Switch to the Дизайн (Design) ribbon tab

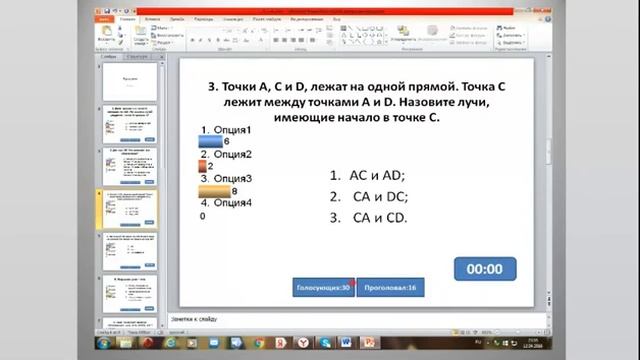pos(177,19)
